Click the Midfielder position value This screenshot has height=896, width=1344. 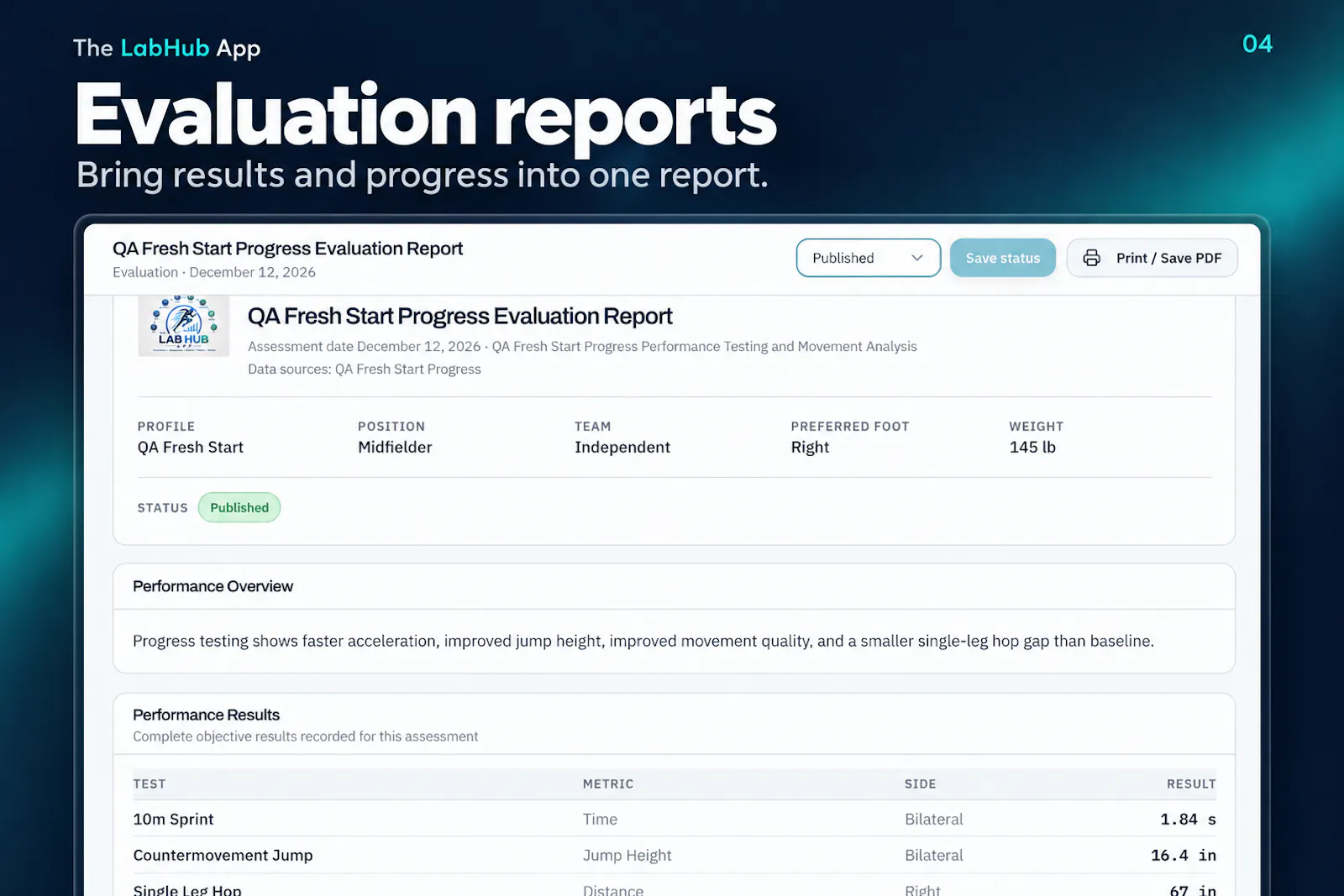click(x=395, y=448)
